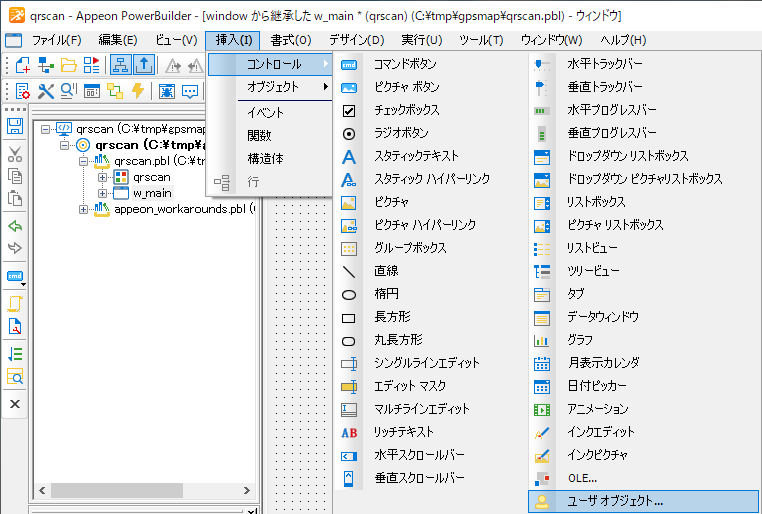762x514 pixels.
Task: Click the Inherit hierarchy toolbar icon
Action: [46, 65]
